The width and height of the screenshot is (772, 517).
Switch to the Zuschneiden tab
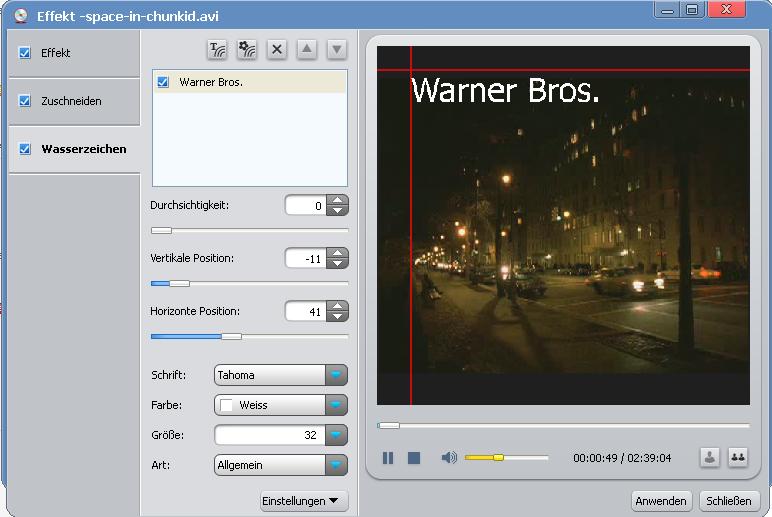[74, 101]
